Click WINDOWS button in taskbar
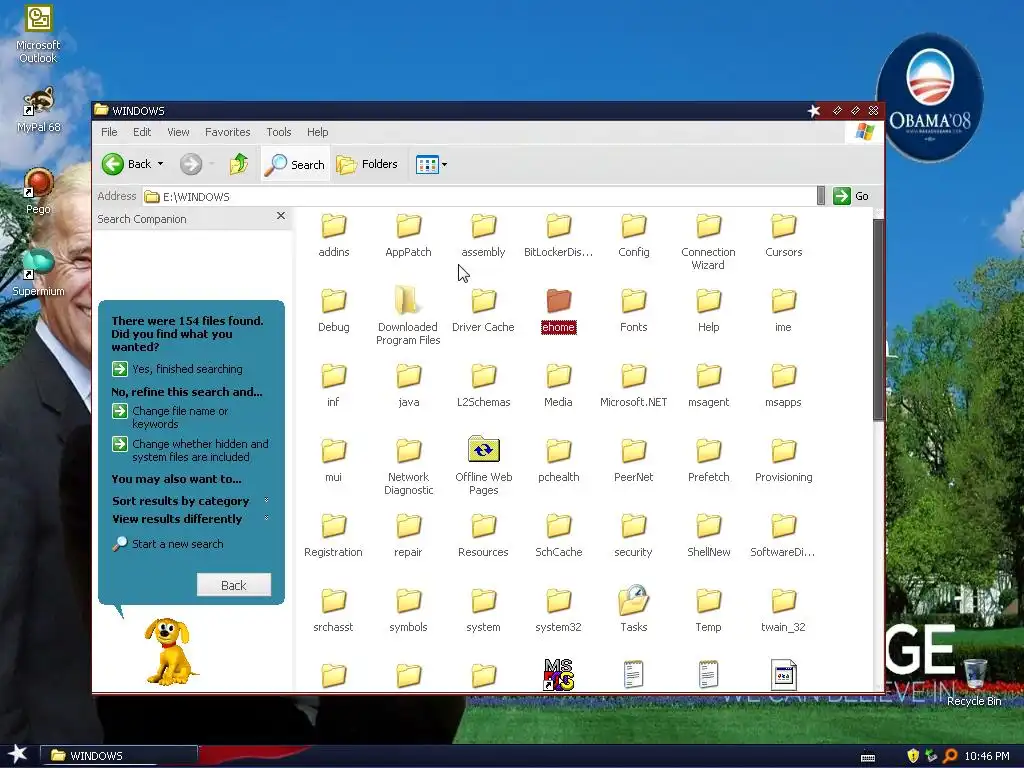The width and height of the screenshot is (1024, 768). point(119,756)
